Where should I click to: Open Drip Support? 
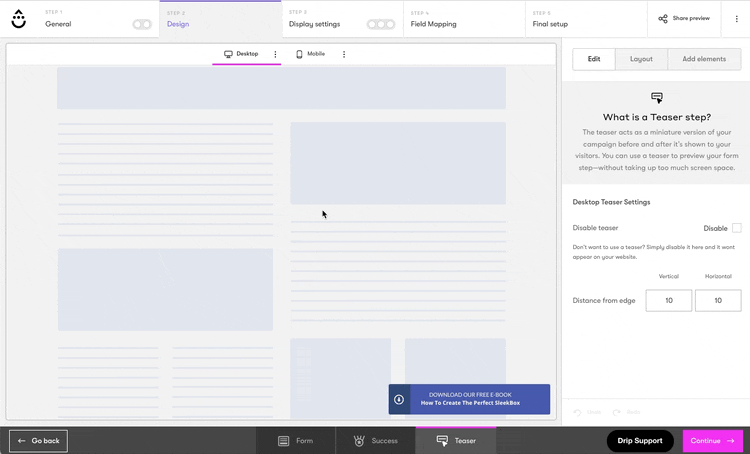tap(640, 441)
